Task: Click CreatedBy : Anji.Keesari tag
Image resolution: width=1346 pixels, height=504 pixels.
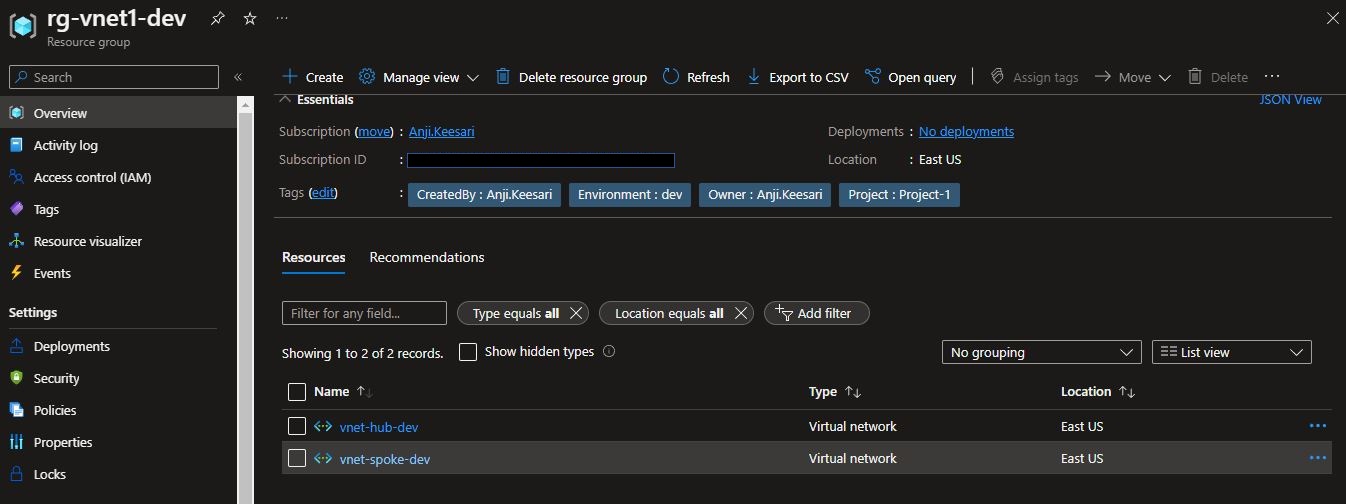Action: coord(484,194)
